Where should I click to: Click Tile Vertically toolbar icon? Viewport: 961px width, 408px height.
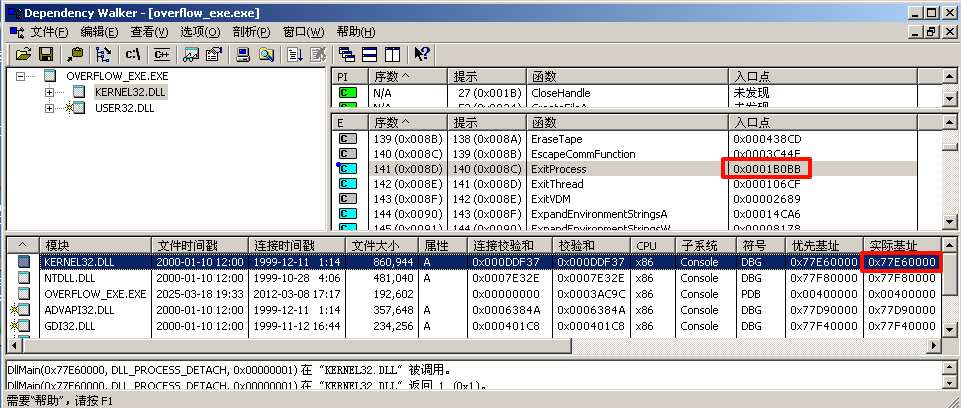pyautogui.click(x=392, y=55)
